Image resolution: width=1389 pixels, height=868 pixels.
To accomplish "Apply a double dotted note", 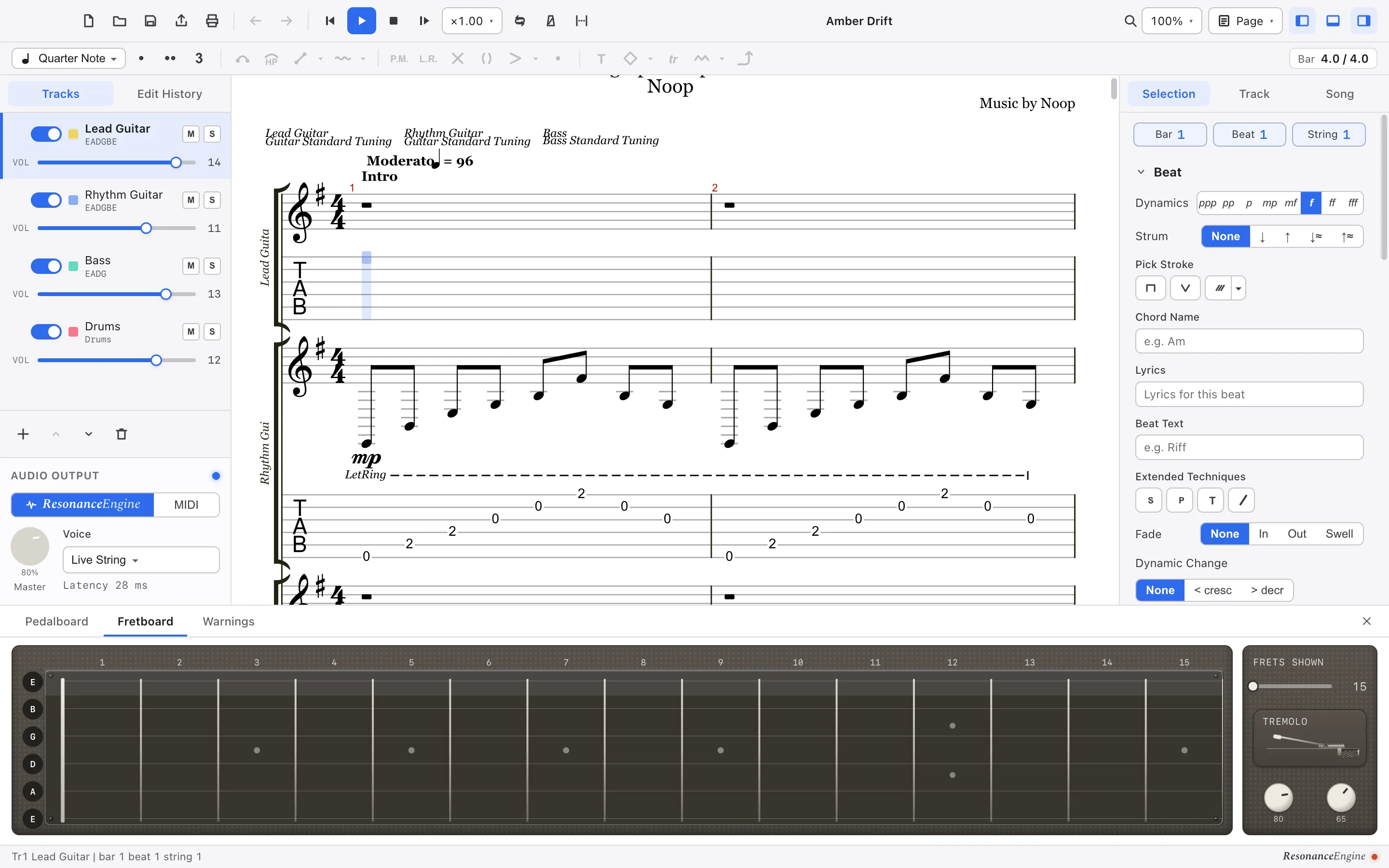I will point(170,58).
